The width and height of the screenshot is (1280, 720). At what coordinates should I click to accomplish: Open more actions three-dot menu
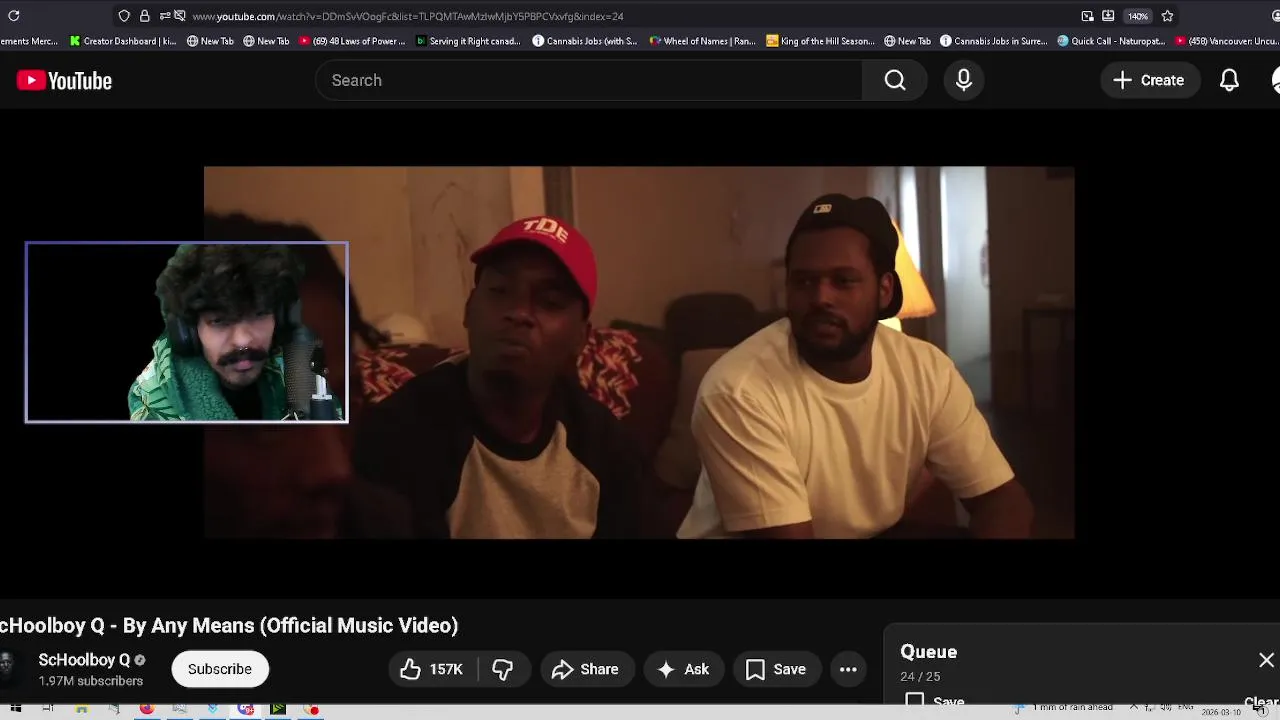[x=848, y=669]
